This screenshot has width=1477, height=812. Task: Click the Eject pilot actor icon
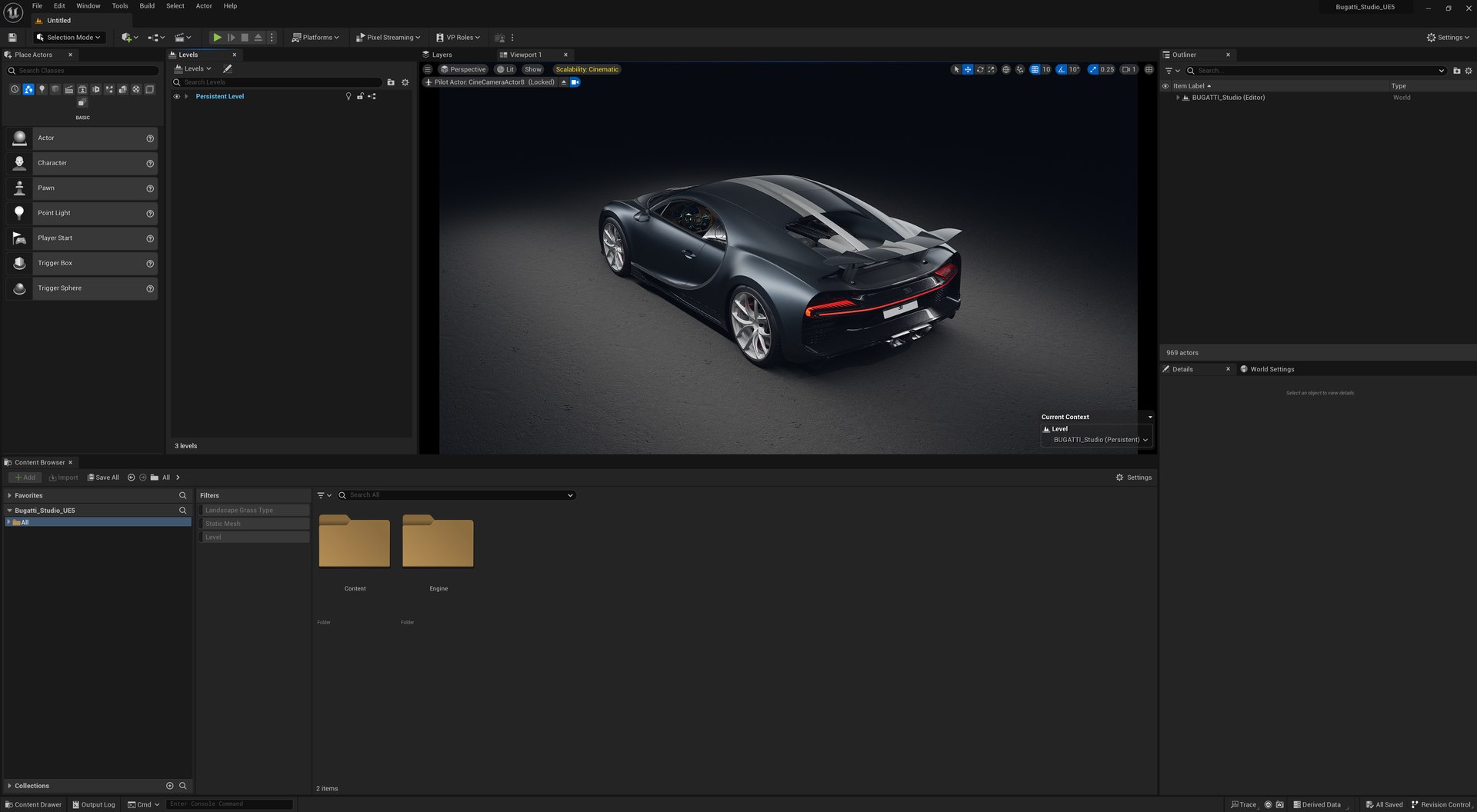[563, 82]
